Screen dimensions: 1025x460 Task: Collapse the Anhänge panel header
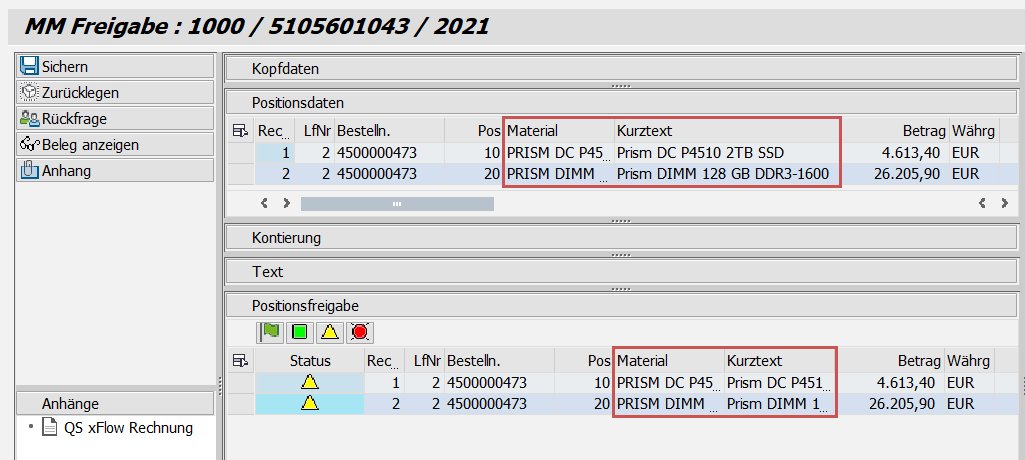pyautogui.click(x=115, y=404)
